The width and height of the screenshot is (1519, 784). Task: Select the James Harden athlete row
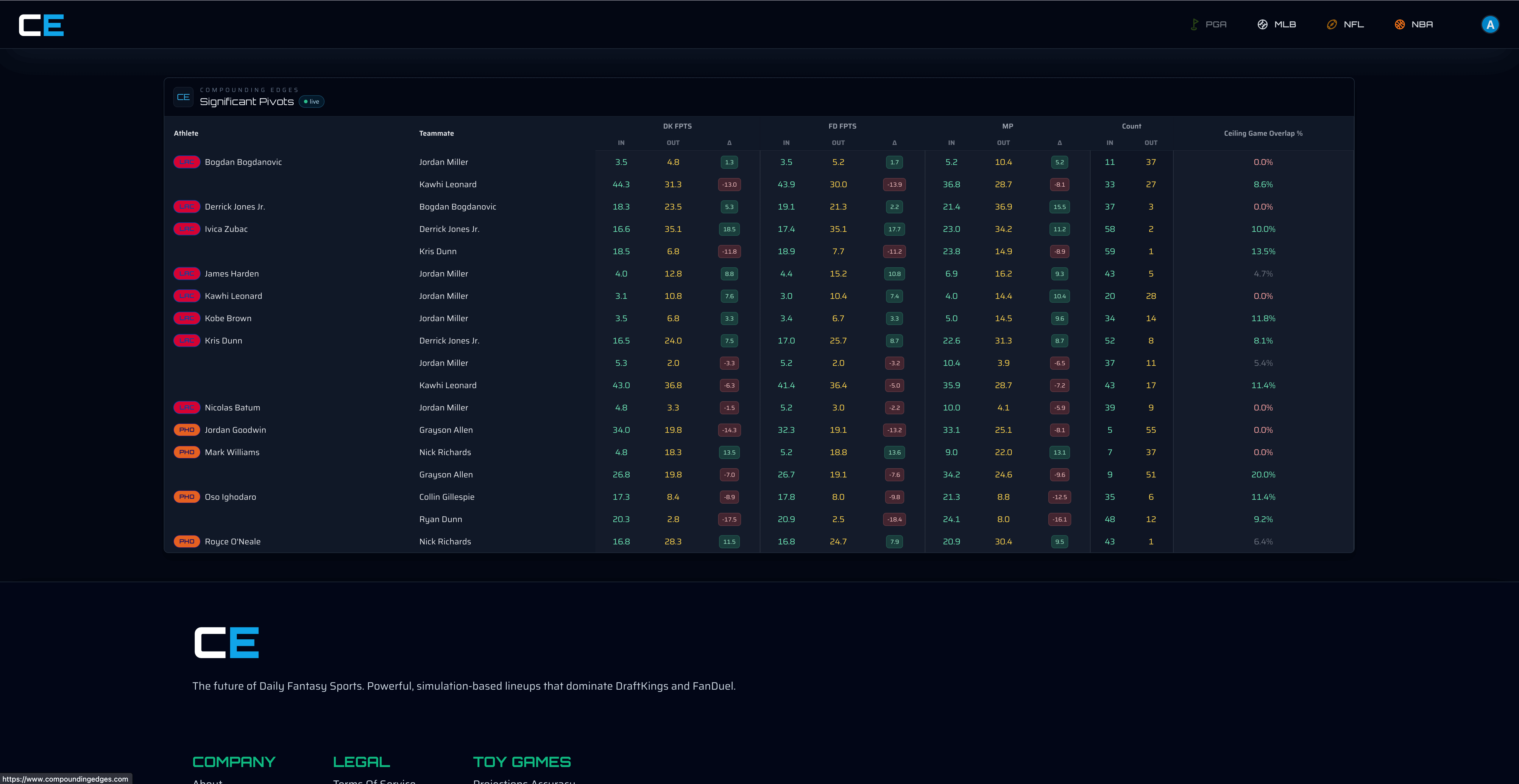(x=232, y=274)
